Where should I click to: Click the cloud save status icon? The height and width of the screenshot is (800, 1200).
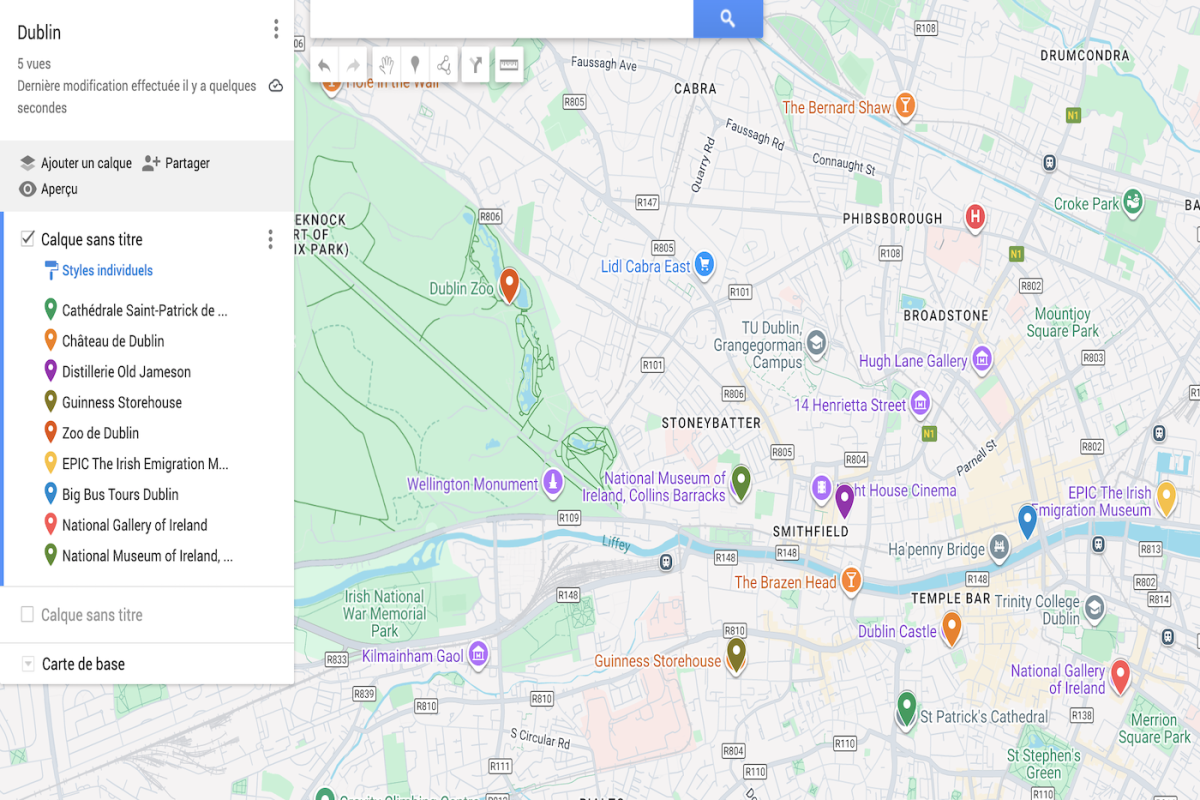(276, 87)
